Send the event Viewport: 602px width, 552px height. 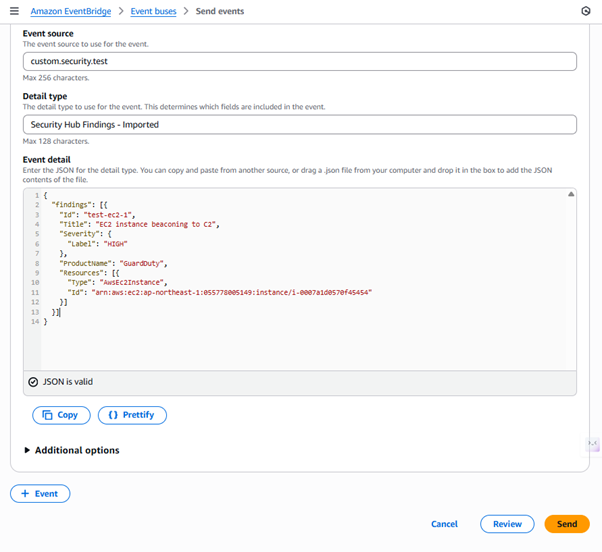click(x=567, y=524)
